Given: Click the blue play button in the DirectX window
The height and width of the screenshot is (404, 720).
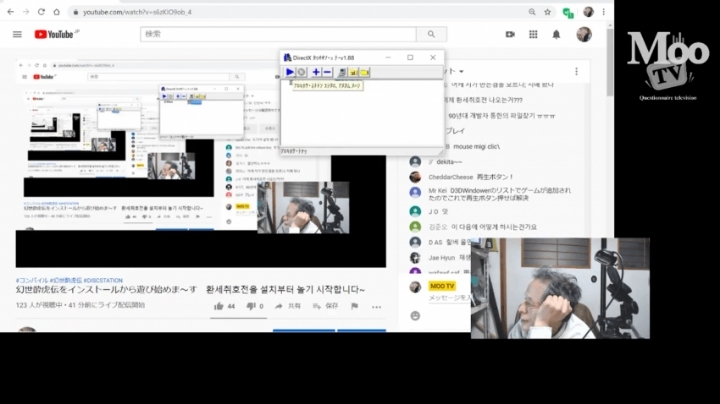Looking at the screenshot, I should 290,72.
